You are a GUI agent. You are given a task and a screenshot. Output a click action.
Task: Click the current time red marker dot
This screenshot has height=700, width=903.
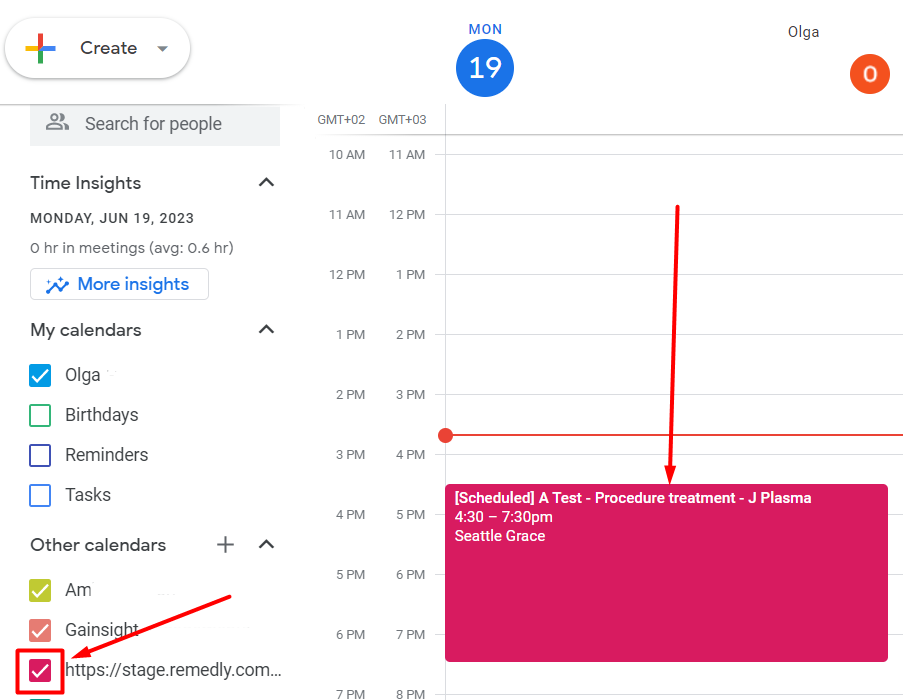pyautogui.click(x=445, y=435)
